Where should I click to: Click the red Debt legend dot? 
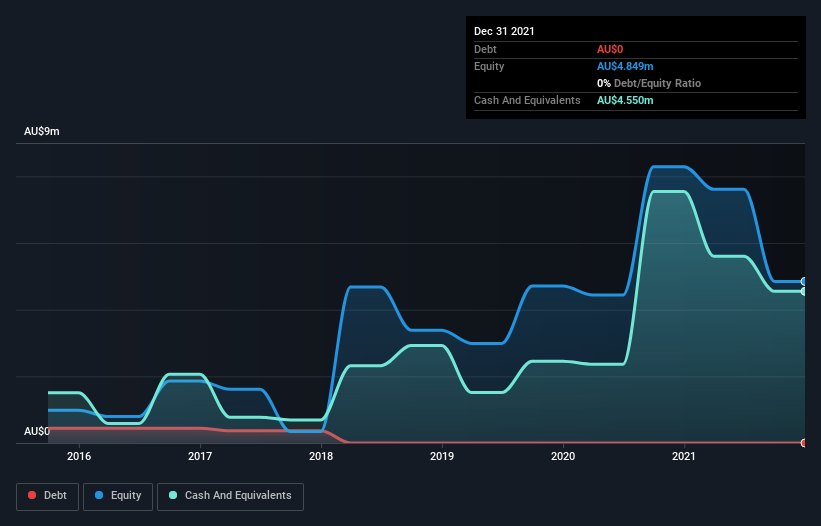(x=32, y=495)
